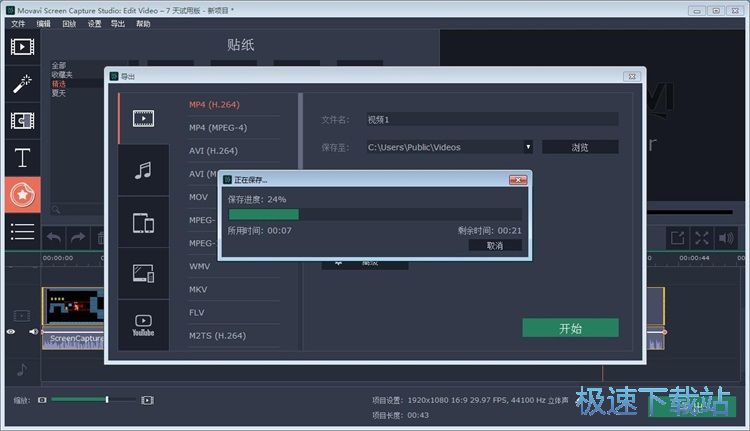Click the timeline zoom slider handle

point(107,399)
